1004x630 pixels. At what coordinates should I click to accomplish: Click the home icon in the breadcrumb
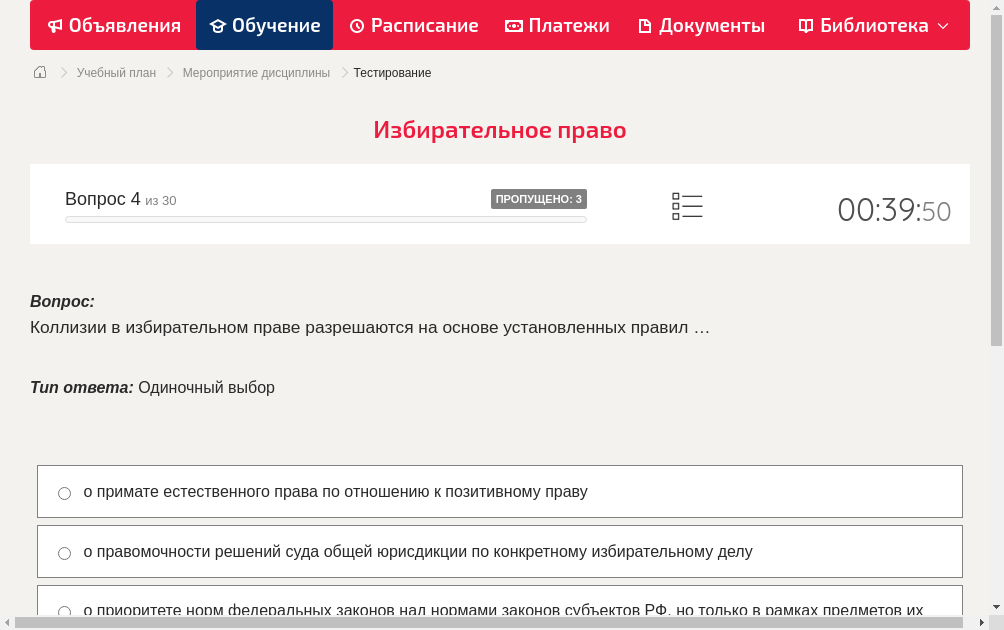point(40,72)
